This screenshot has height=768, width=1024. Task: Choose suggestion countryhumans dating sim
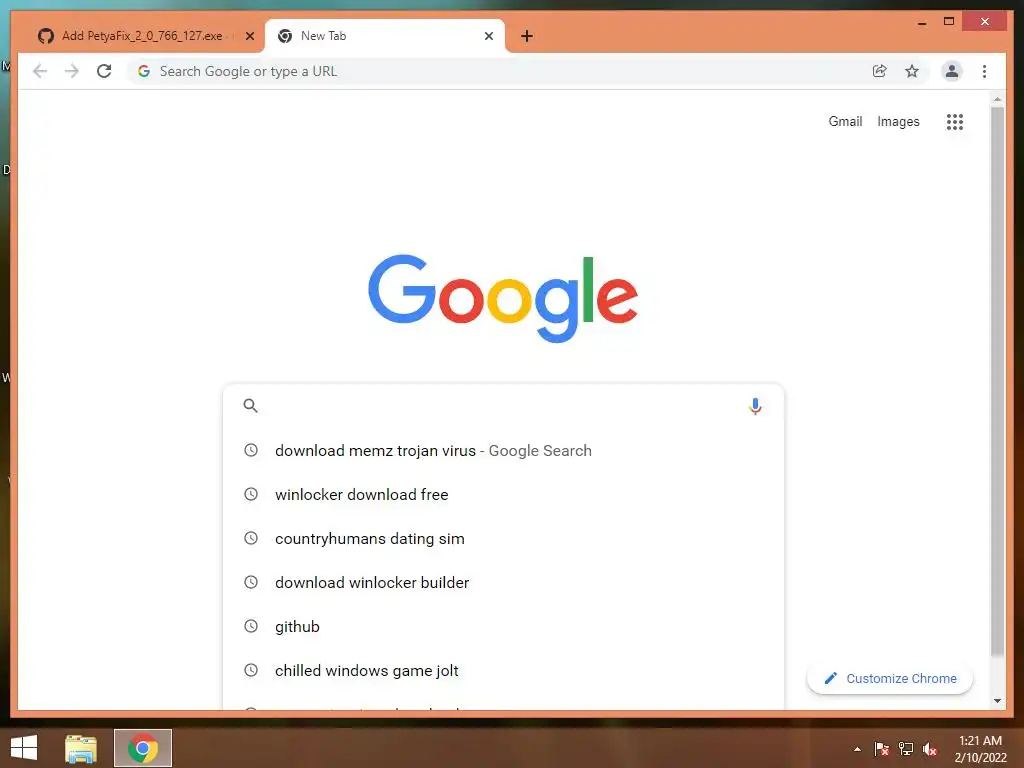503,539
